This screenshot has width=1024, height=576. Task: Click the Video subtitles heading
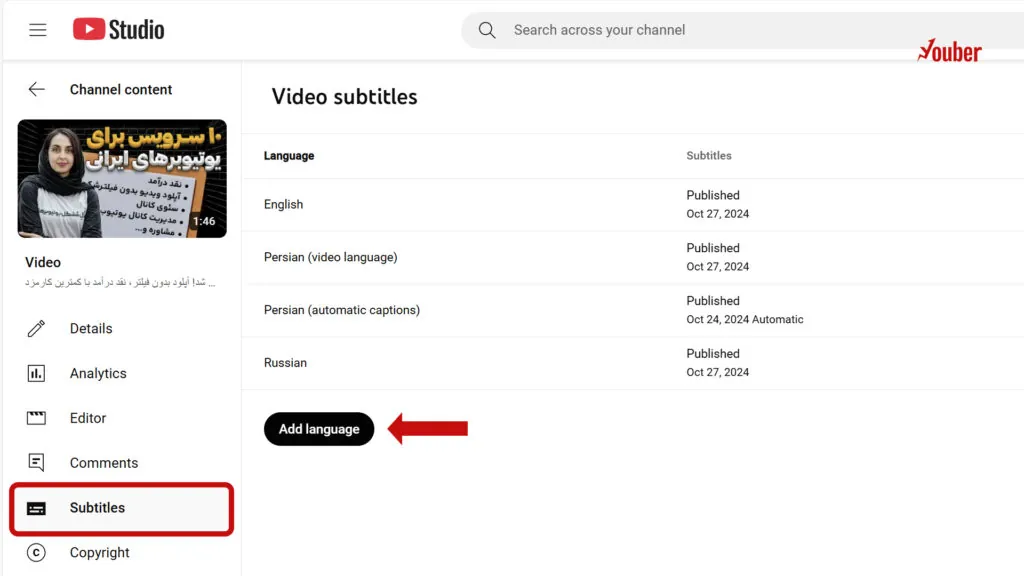pyautogui.click(x=344, y=97)
